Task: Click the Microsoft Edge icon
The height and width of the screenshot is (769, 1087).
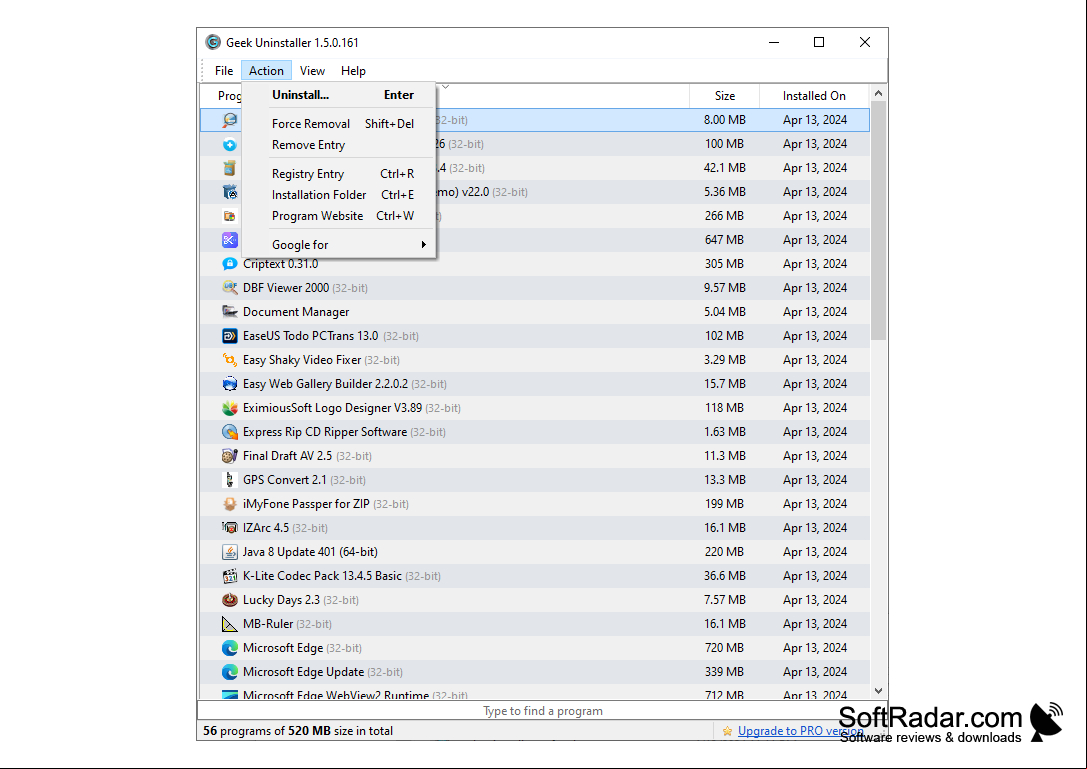Action: point(229,648)
